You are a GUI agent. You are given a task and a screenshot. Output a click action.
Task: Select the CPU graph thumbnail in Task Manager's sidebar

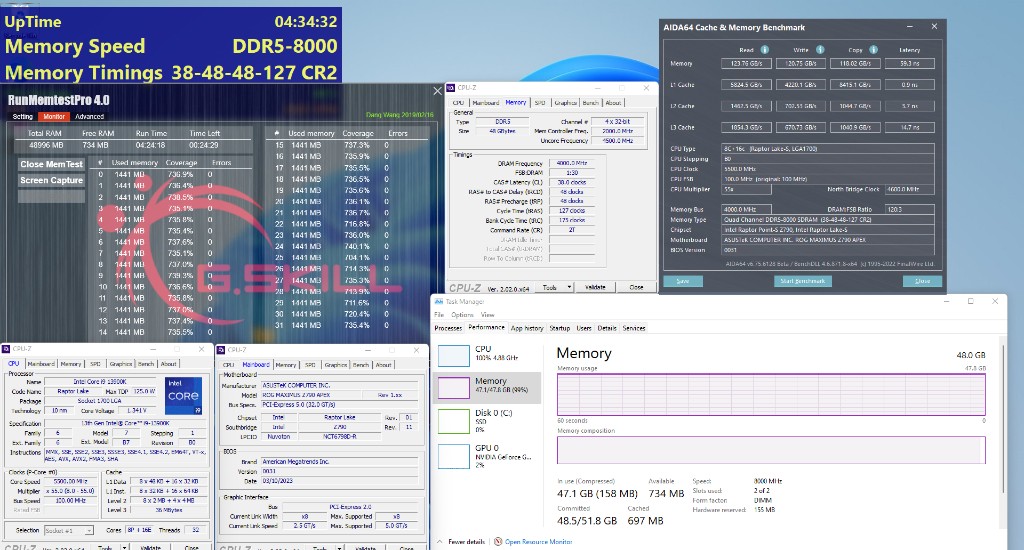click(x=453, y=356)
